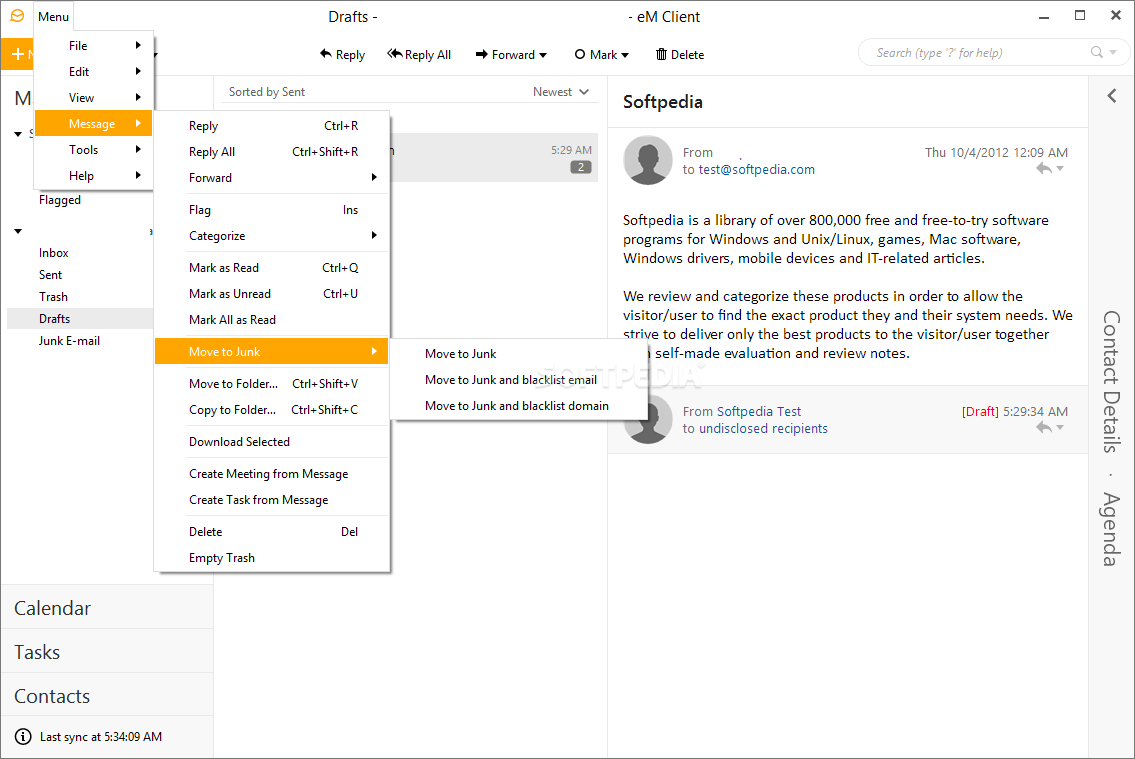Choose Mark as Unread
The height and width of the screenshot is (759, 1135).
pyautogui.click(x=272, y=294)
